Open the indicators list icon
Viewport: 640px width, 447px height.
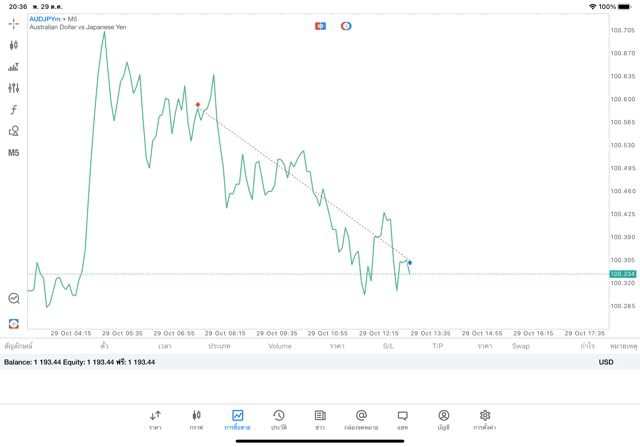[13, 67]
